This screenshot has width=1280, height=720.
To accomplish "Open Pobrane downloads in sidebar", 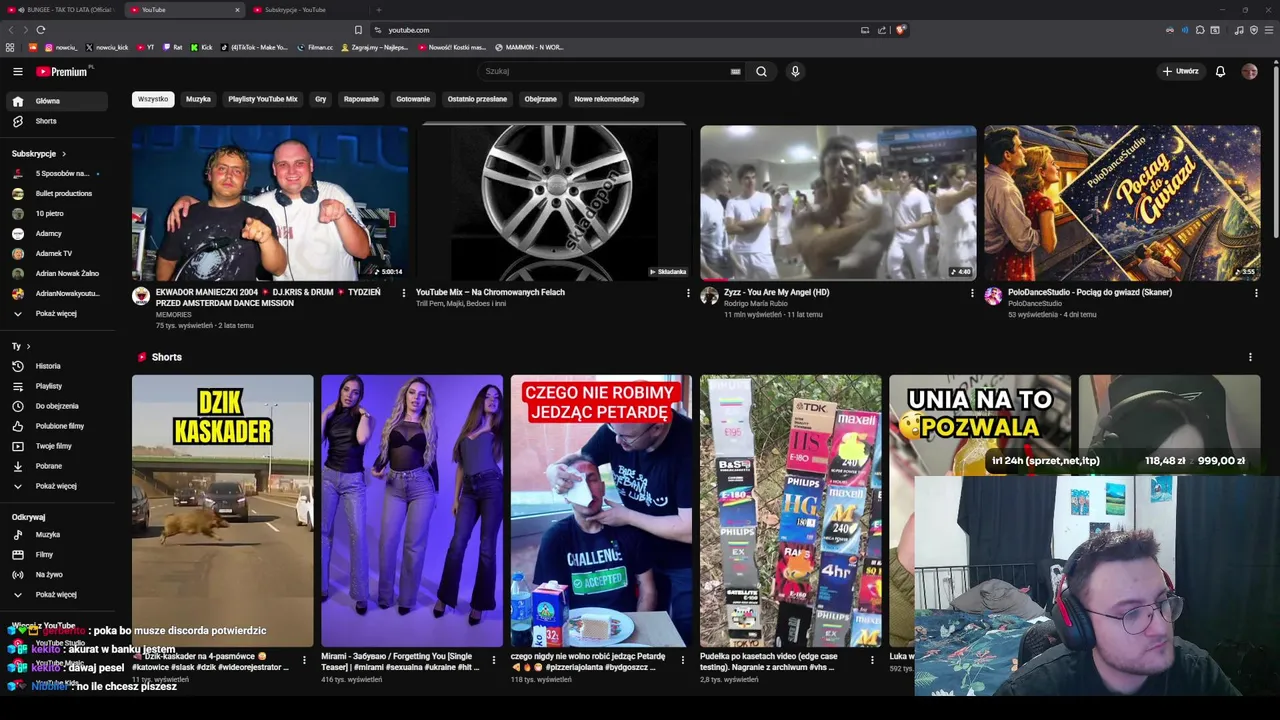I will point(57,466).
